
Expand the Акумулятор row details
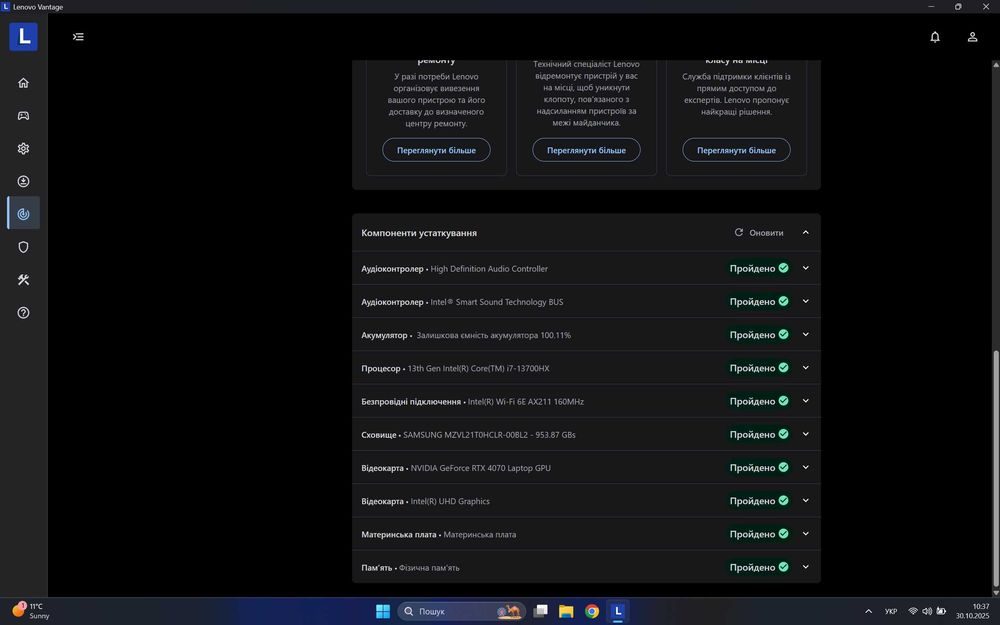(805, 334)
